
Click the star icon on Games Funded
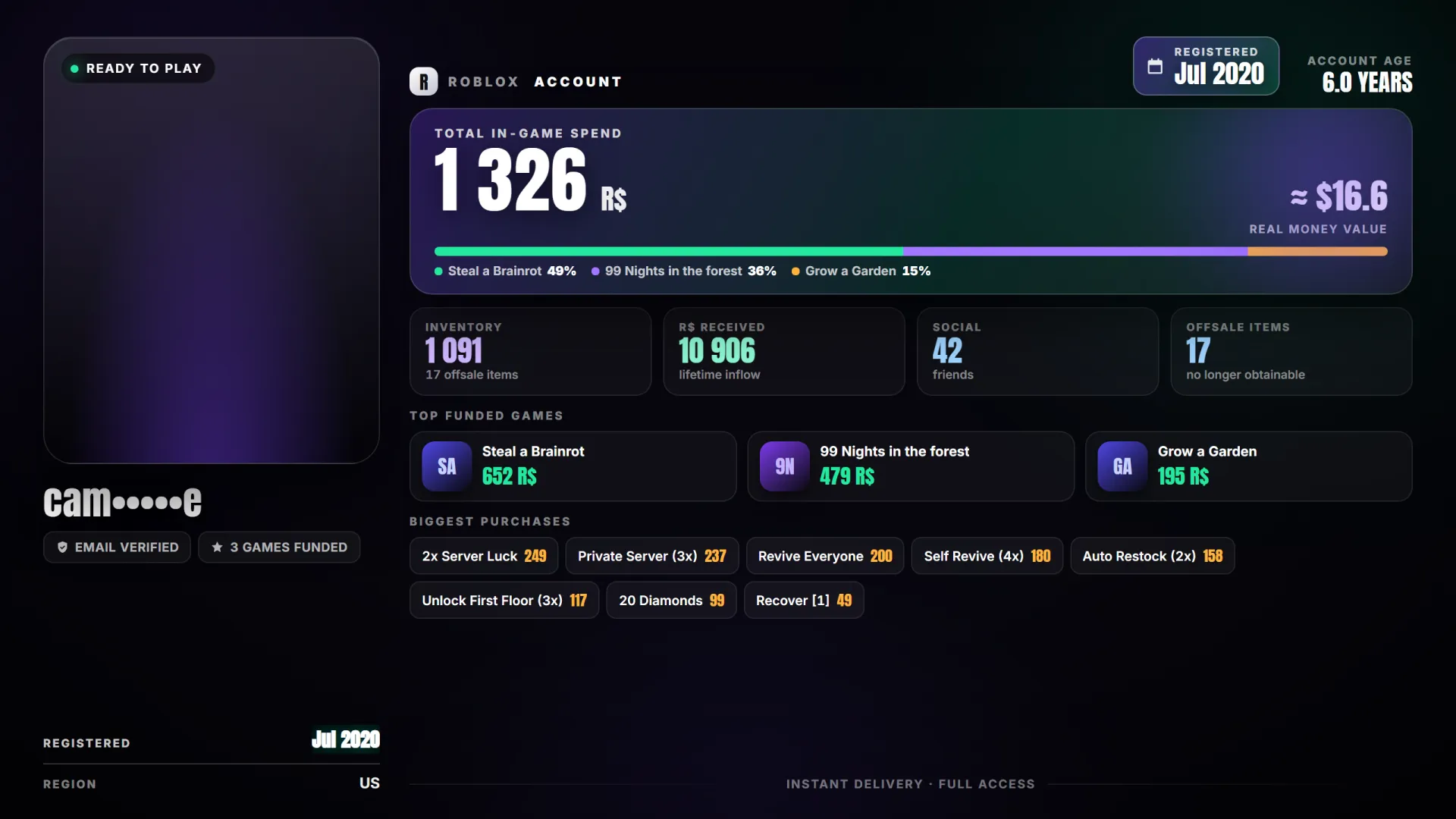pyautogui.click(x=217, y=547)
